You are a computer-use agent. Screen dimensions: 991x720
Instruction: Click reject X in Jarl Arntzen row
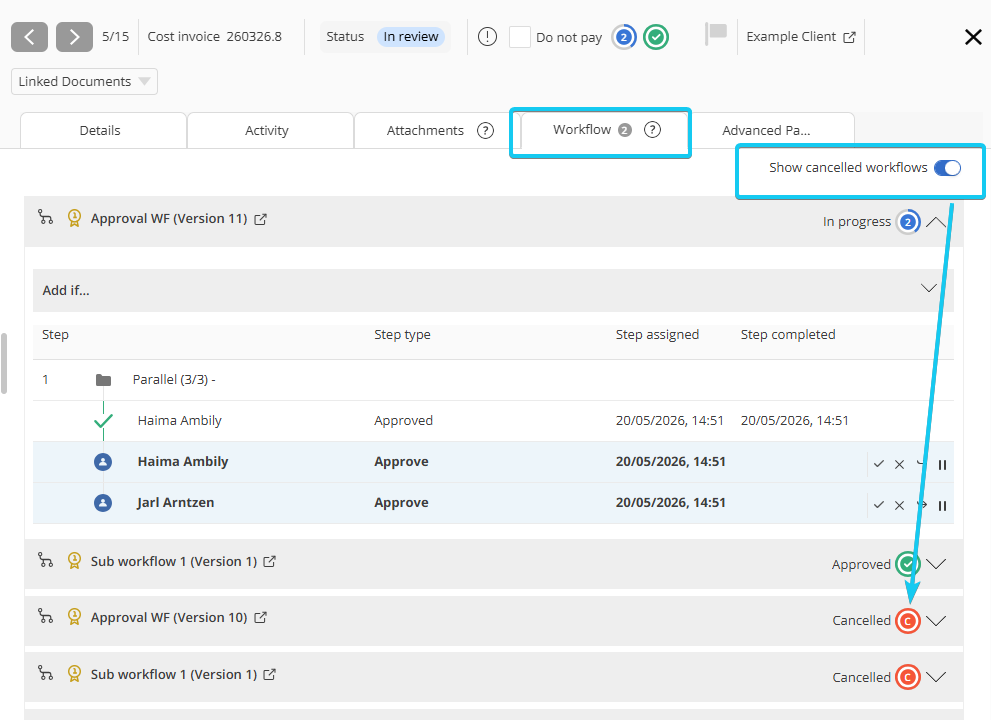click(x=899, y=506)
